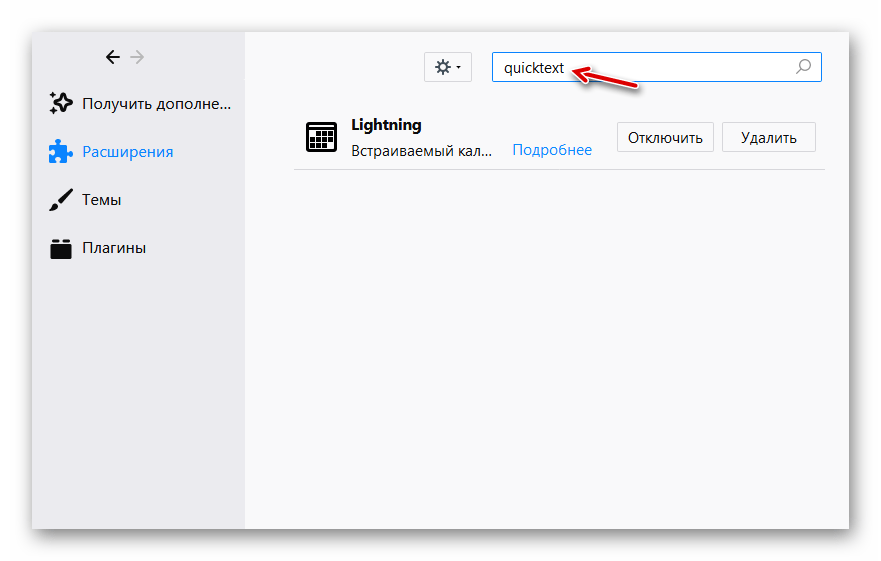Remove Lightning using the Удалить button
881x561 pixels.
tap(769, 138)
